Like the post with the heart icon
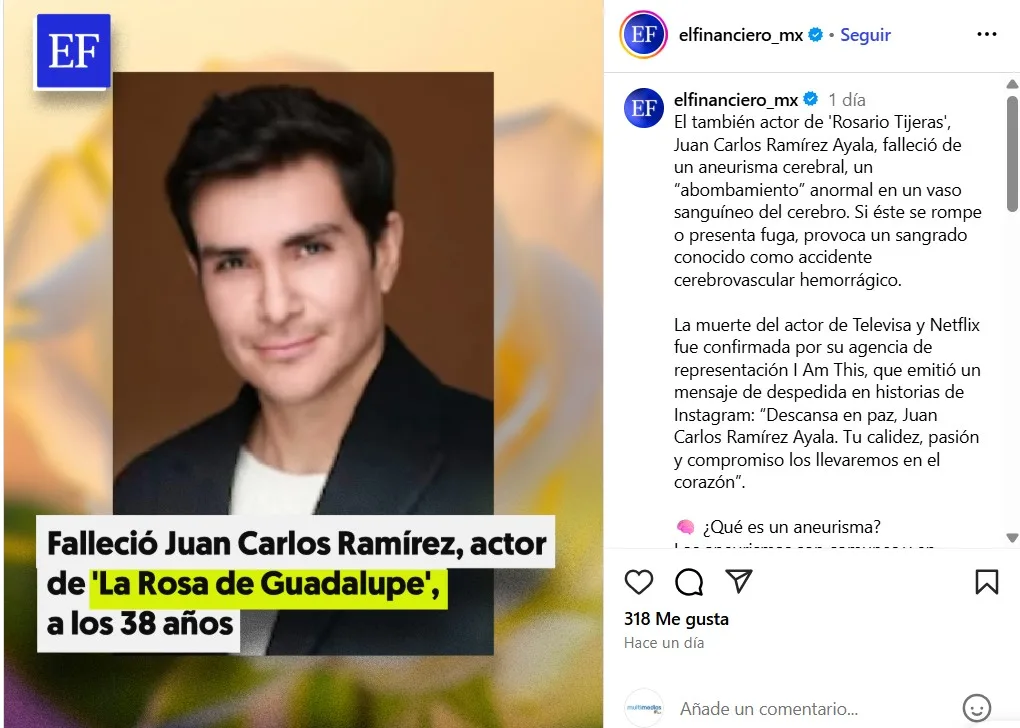The image size is (1020, 728). point(638,582)
